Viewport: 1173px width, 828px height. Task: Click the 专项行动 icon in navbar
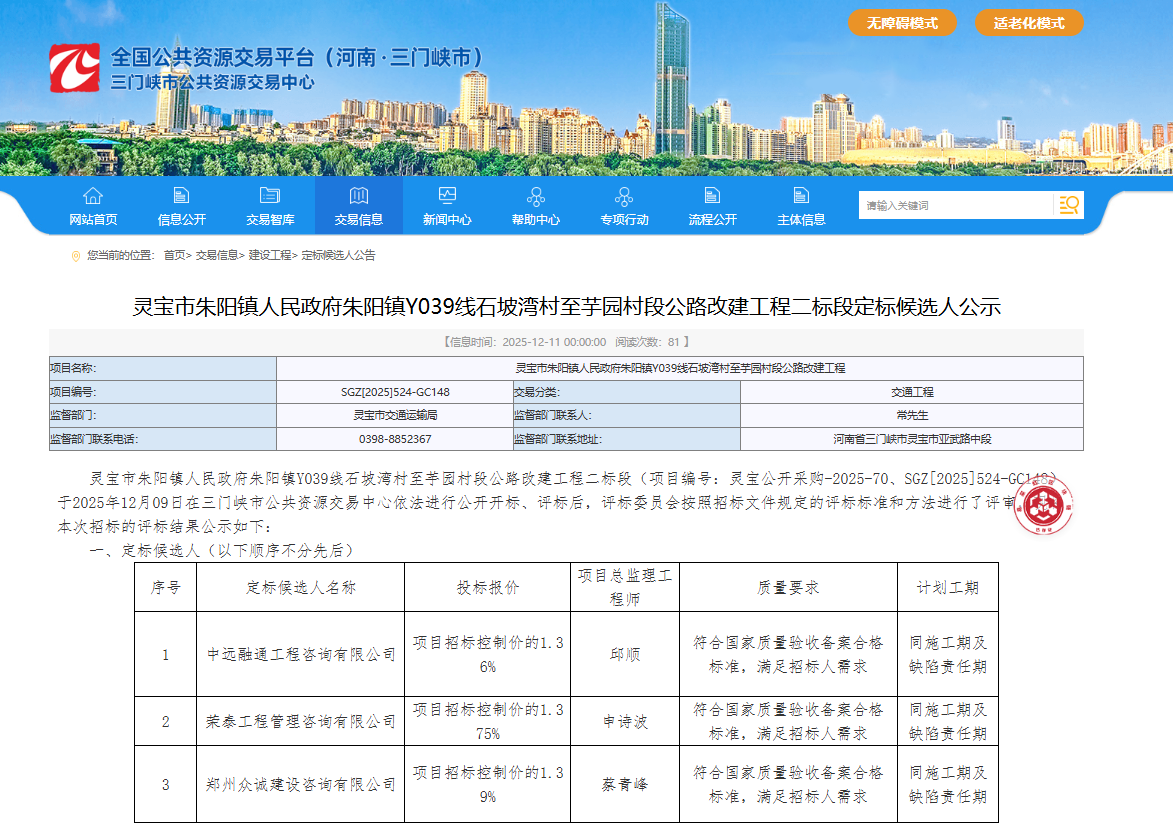click(624, 196)
